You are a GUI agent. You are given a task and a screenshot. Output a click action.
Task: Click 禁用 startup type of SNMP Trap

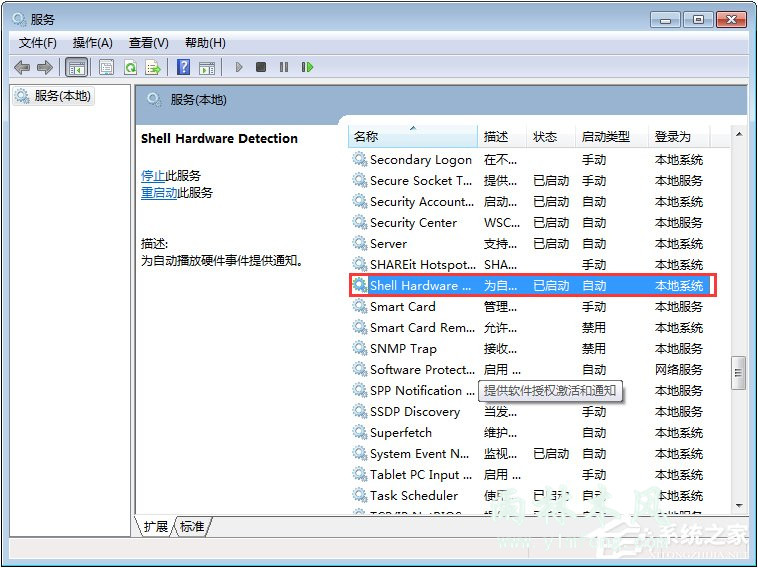tap(594, 349)
